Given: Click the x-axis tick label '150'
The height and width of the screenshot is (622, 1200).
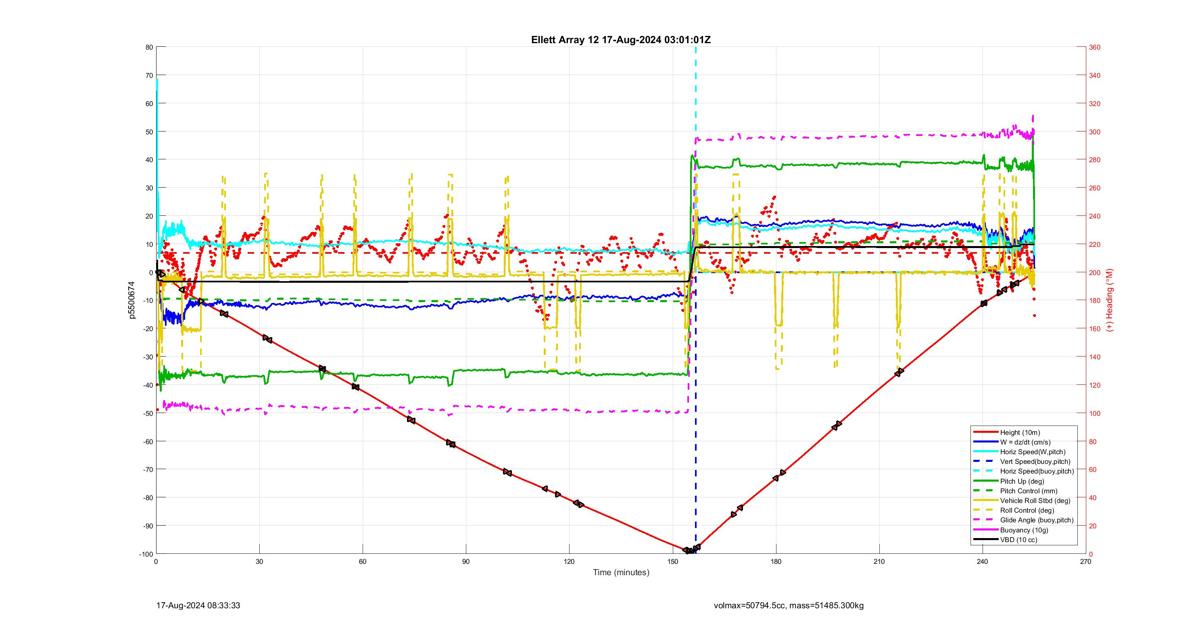Looking at the screenshot, I should pos(672,562).
